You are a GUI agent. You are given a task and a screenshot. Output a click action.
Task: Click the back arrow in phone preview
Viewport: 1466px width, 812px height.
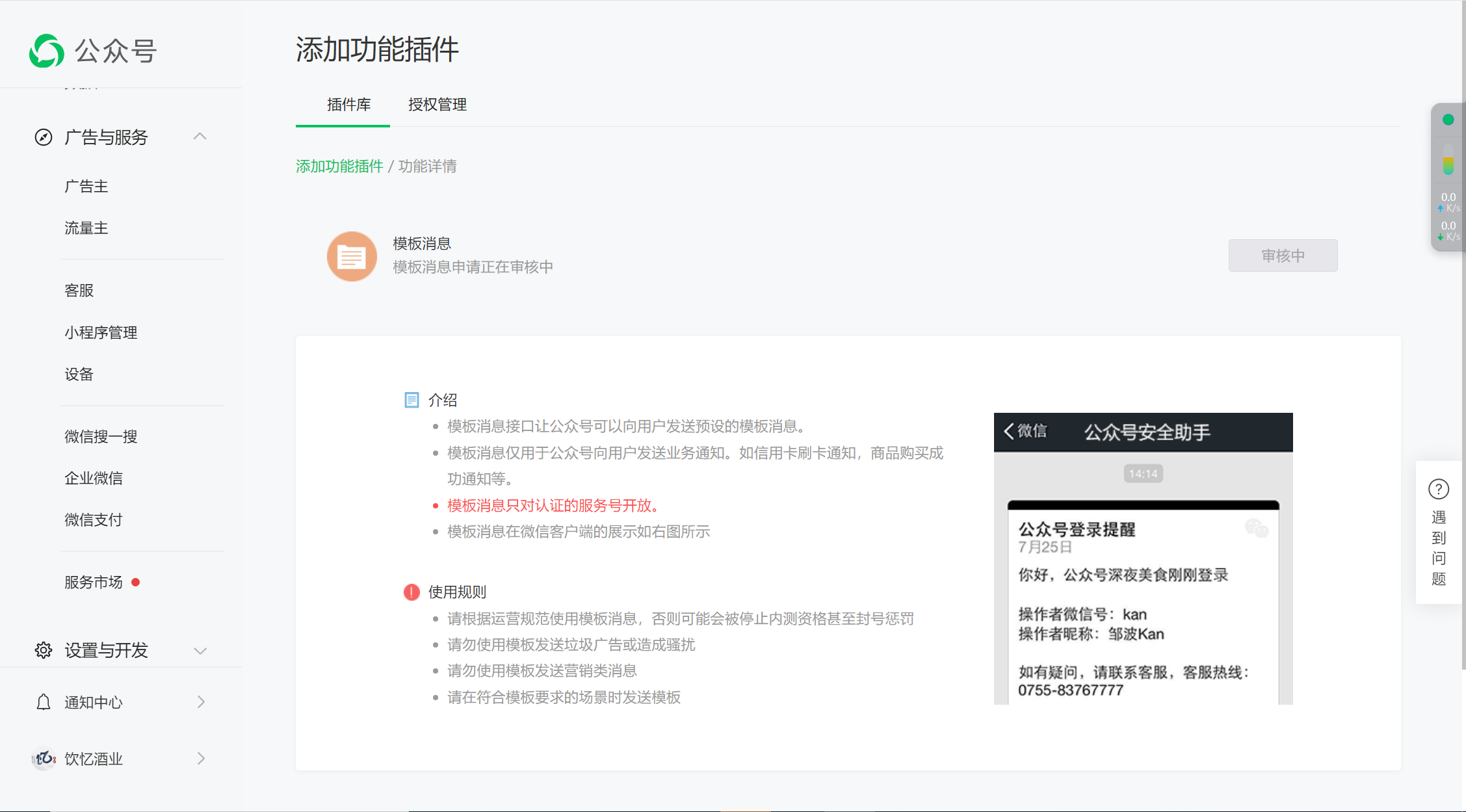1009,431
